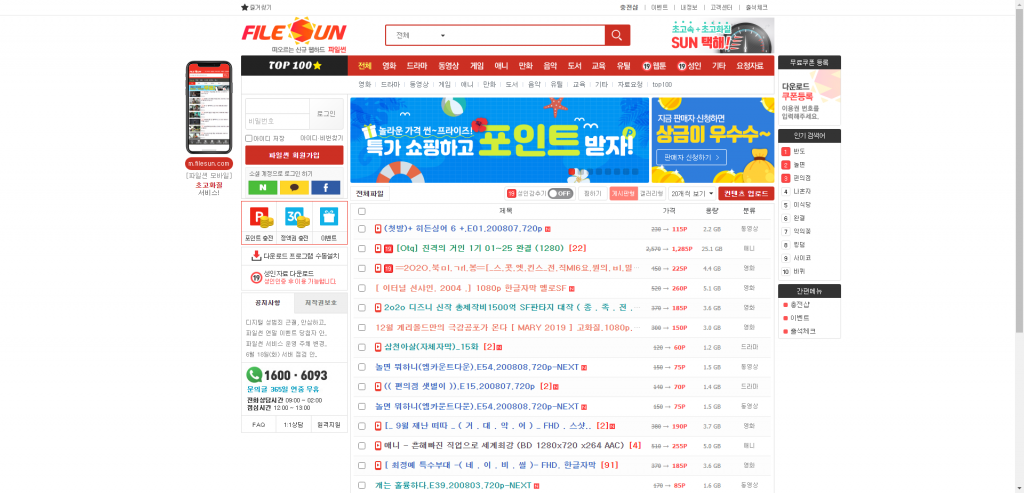Image resolution: width=1024 pixels, height=493 pixels.
Task: Click the 19 icon on 웹툰 menu
Action: point(647,66)
